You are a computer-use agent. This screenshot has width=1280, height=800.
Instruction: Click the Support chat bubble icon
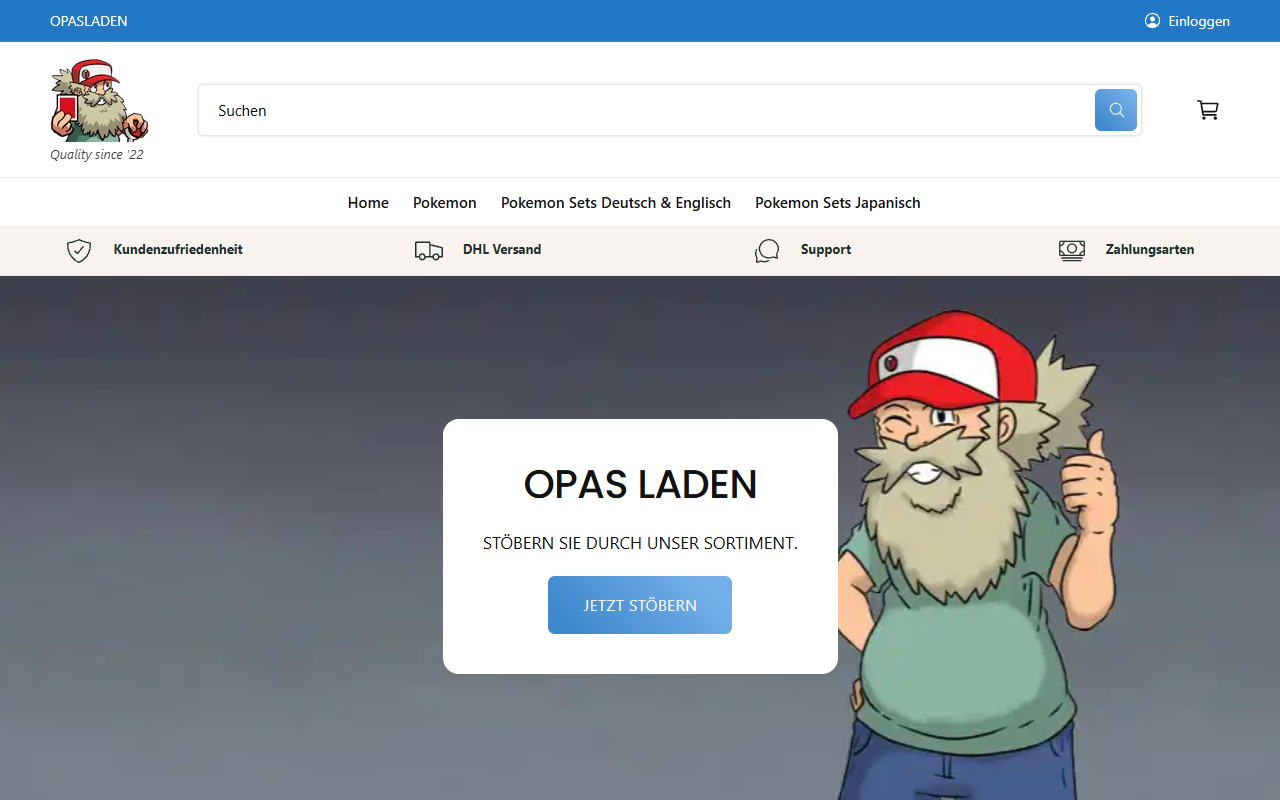click(767, 250)
